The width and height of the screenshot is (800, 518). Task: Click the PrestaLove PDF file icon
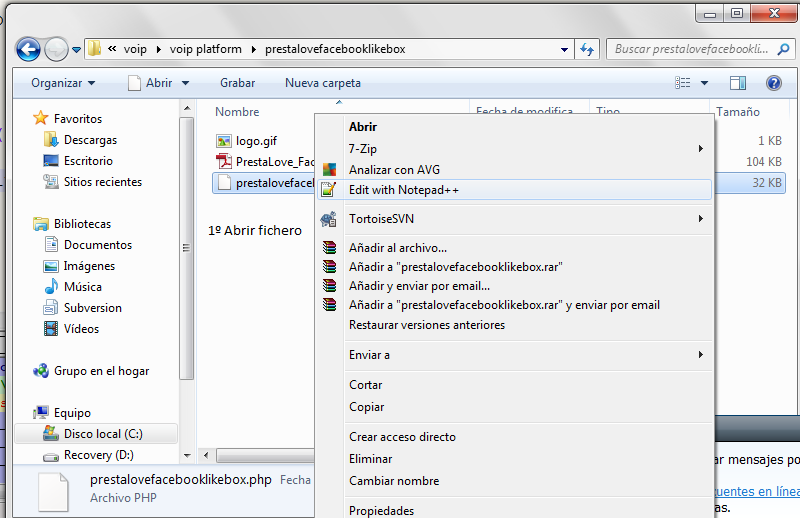pos(224,162)
